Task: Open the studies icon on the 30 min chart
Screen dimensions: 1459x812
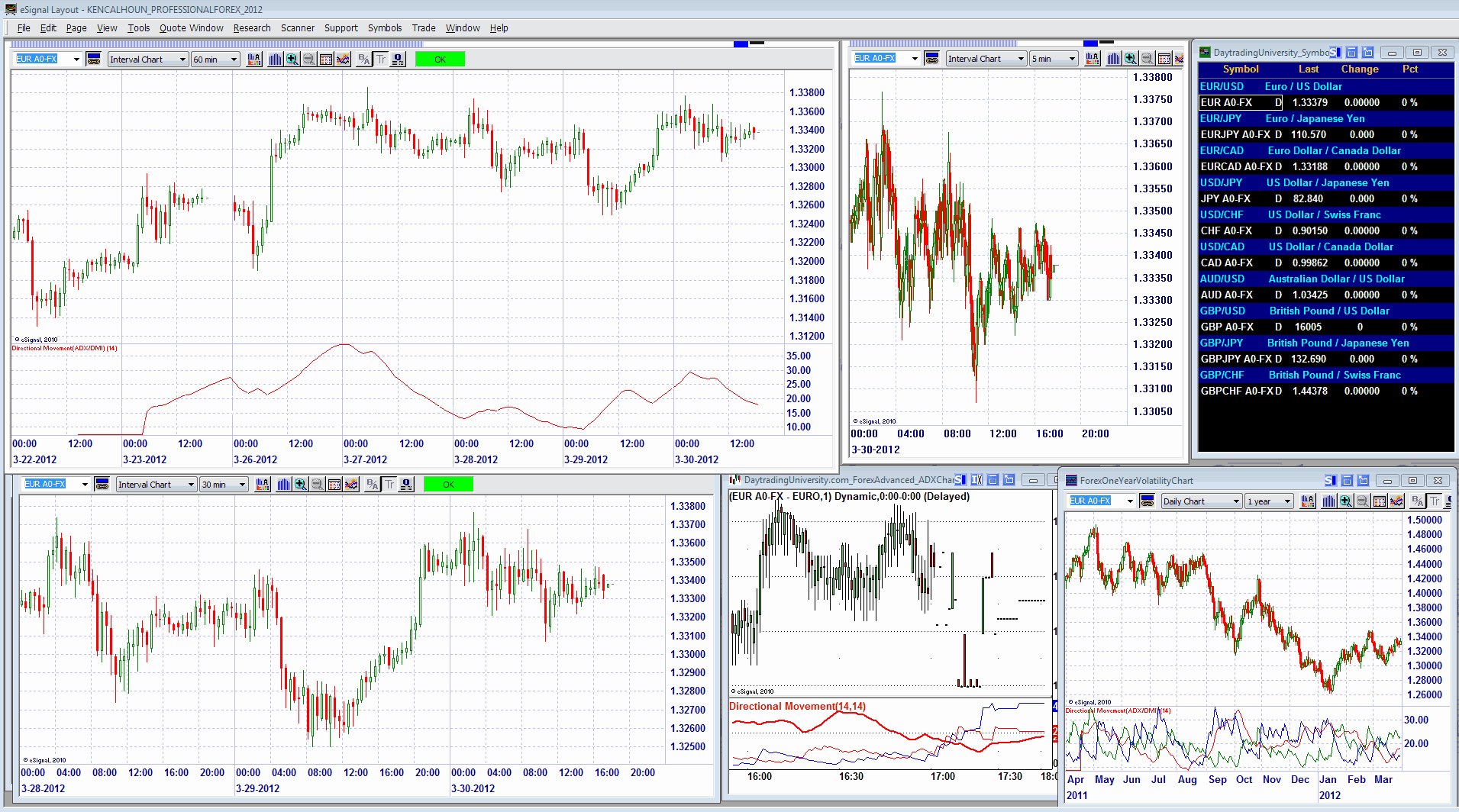Action: 351,485
